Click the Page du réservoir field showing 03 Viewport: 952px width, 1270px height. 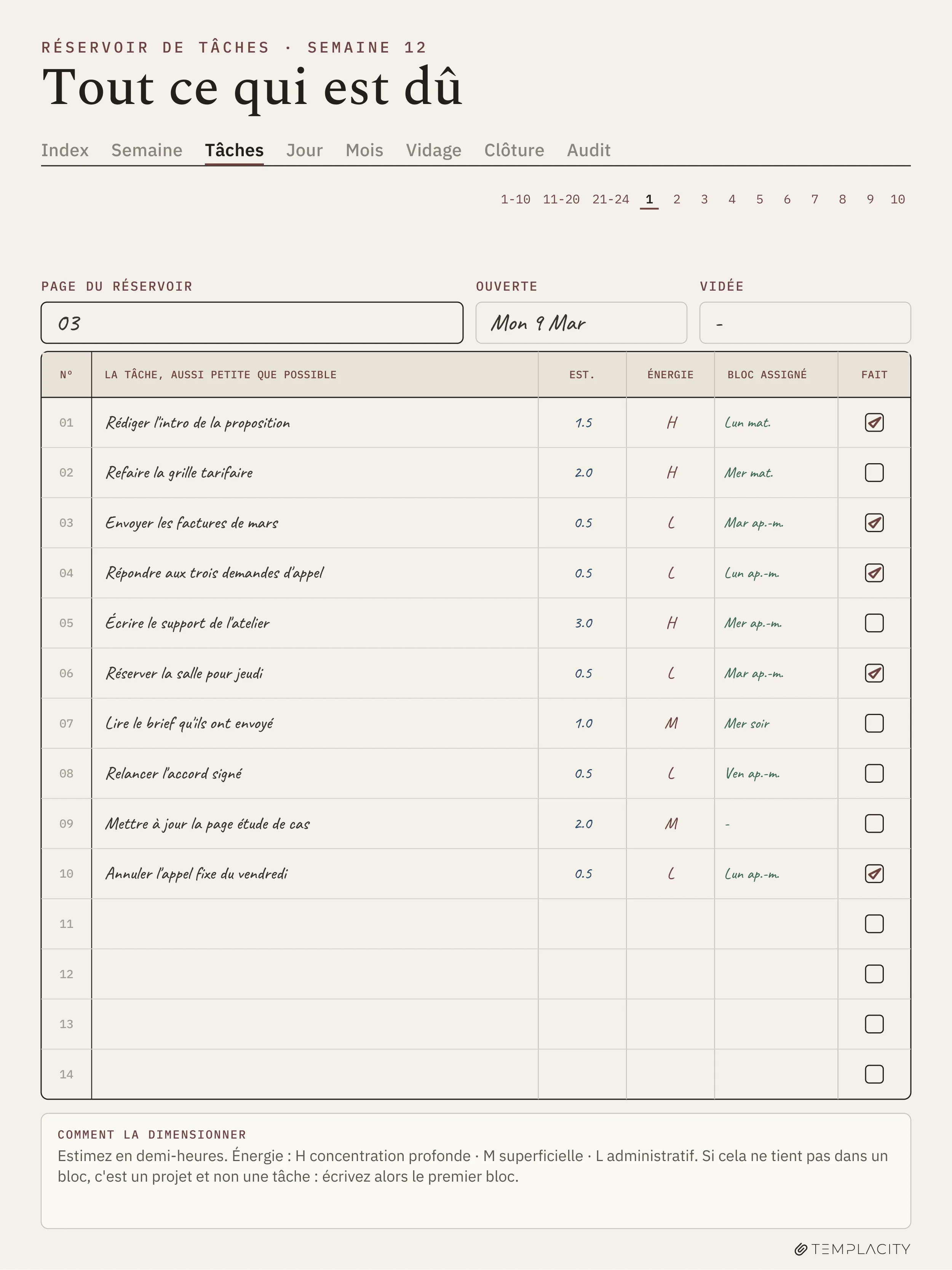click(252, 323)
